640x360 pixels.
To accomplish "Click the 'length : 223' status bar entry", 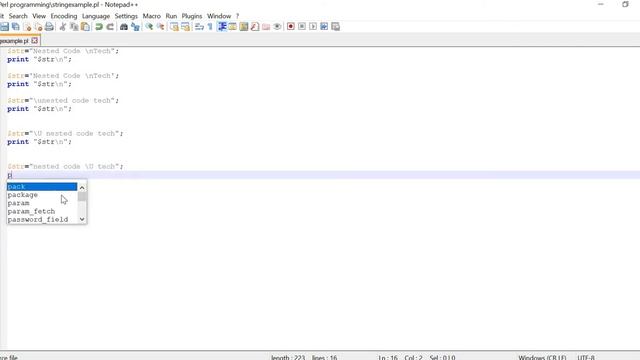I will (288, 357).
